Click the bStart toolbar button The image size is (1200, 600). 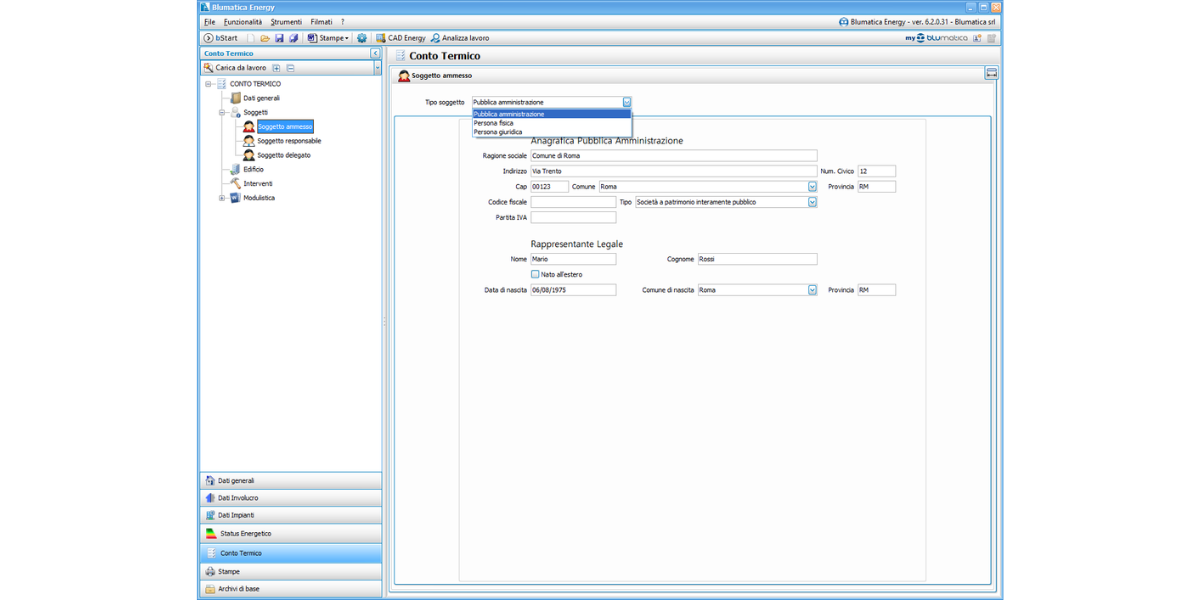pos(220,38)
